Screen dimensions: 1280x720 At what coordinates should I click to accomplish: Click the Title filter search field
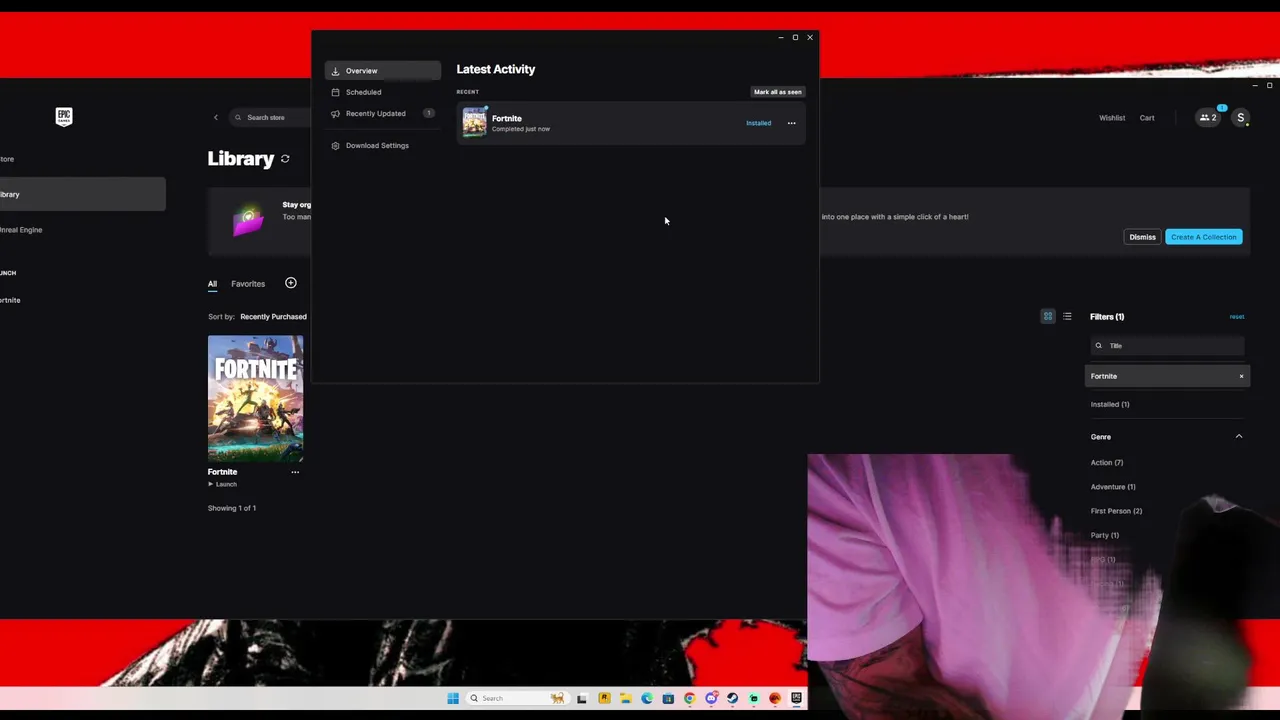tap(1167, 346)
